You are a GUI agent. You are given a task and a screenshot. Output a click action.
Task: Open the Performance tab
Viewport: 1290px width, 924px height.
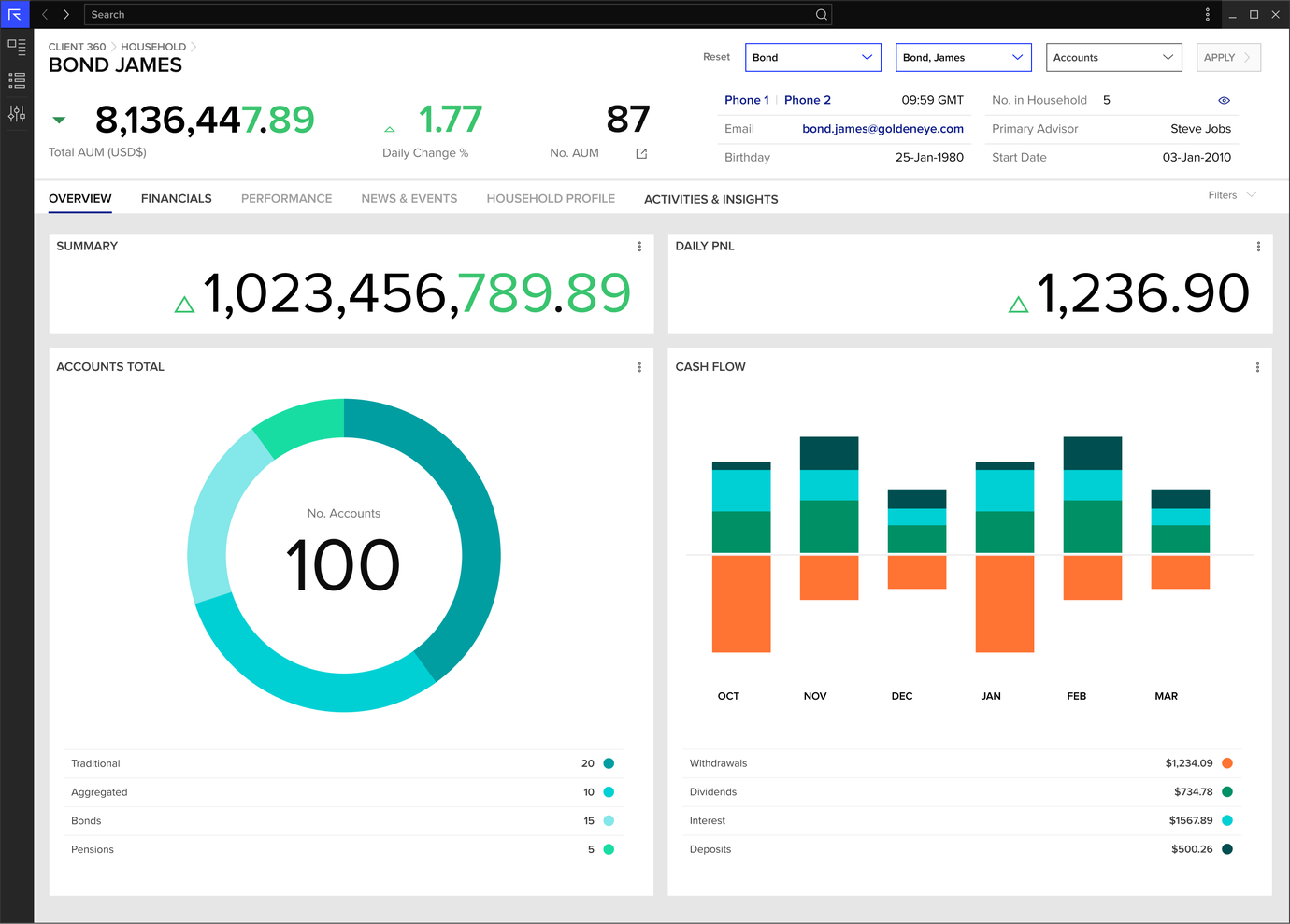pos(287,198)
